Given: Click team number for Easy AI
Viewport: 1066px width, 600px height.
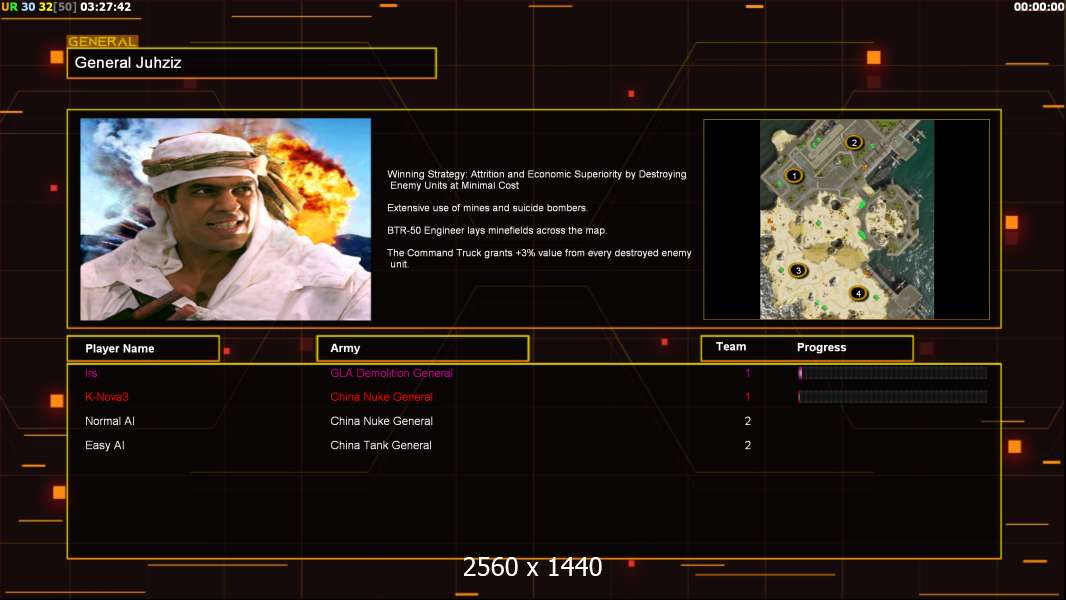Looking at the screenshot, I should 748,445.
